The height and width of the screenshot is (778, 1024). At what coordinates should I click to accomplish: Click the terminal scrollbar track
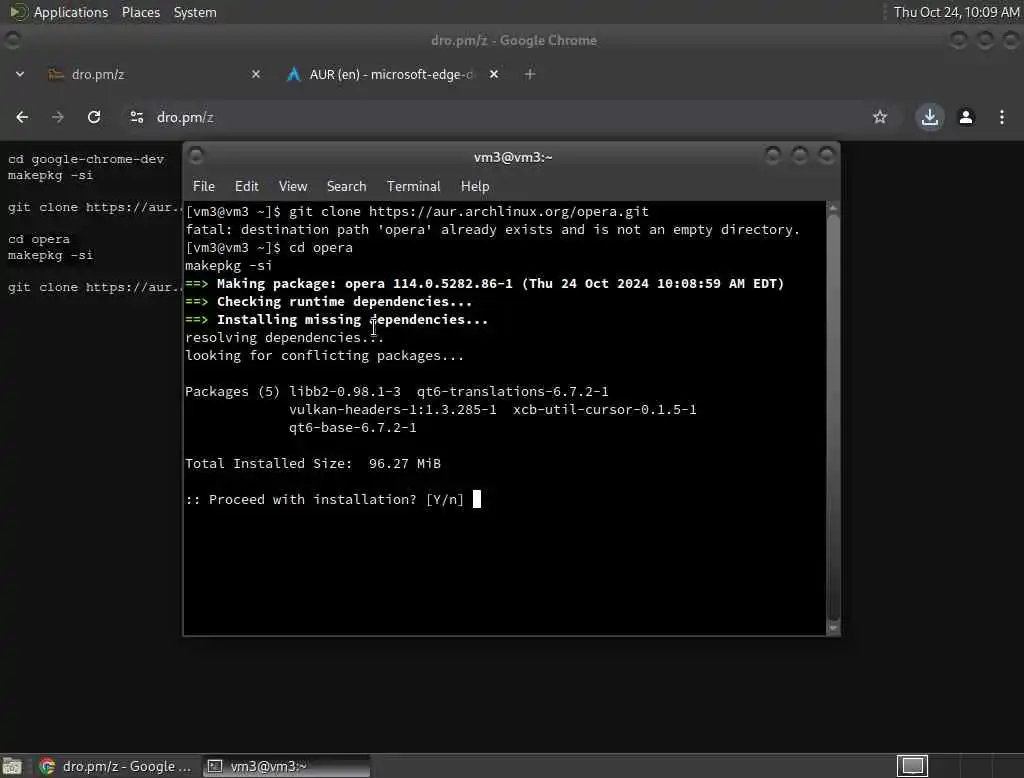coord(833,418)
